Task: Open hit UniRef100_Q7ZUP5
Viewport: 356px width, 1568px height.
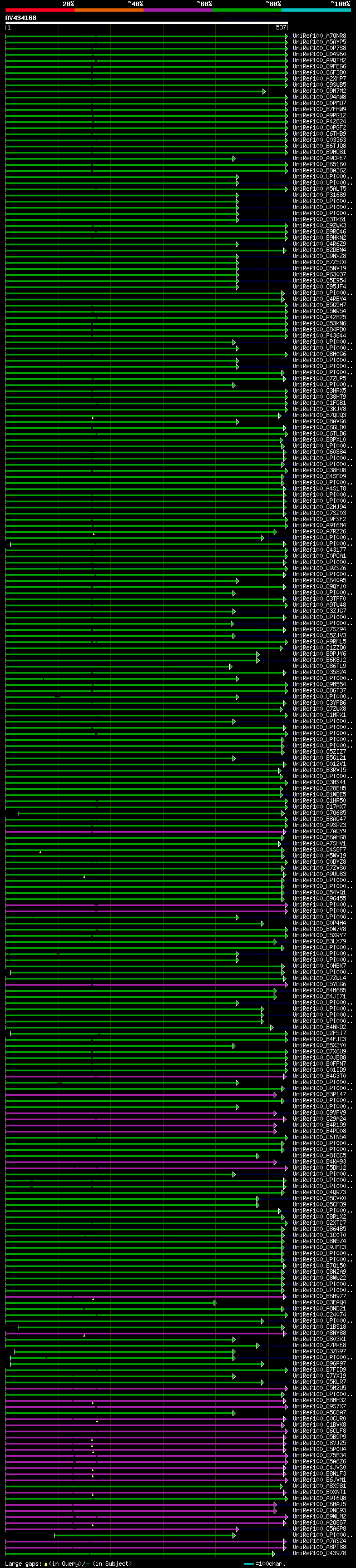Action: [x=319, y=379]
